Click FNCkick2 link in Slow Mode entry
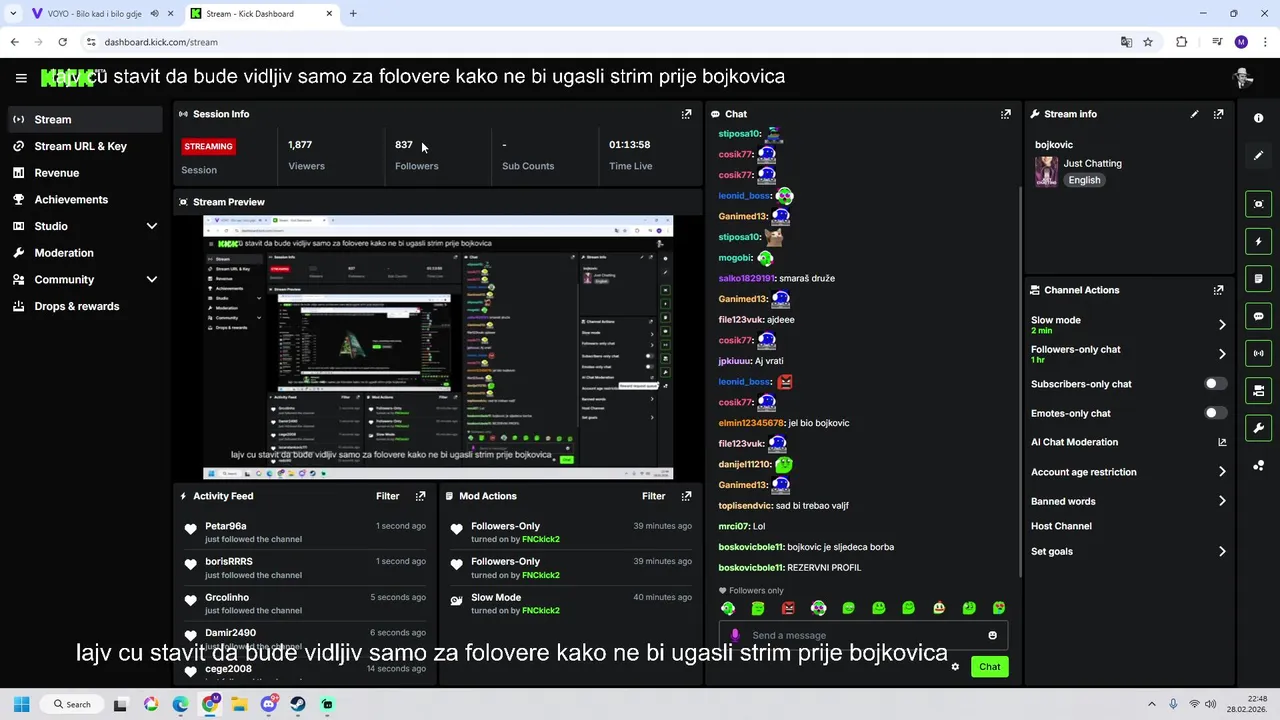 (x=540, y=611)
